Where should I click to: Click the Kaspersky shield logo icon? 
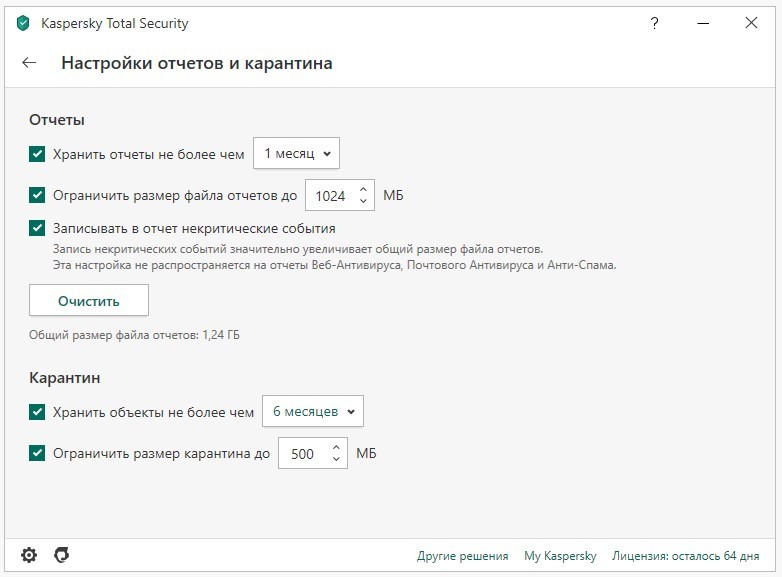pos(23,23)
